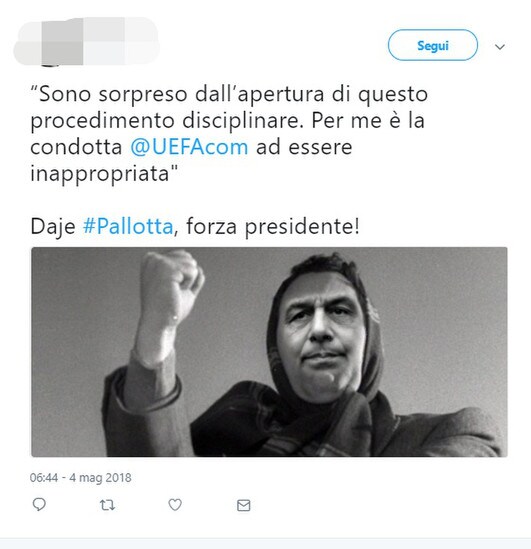Click the hooded man's face in the photo
531x549 pixels.
click(x=320, y=333)
